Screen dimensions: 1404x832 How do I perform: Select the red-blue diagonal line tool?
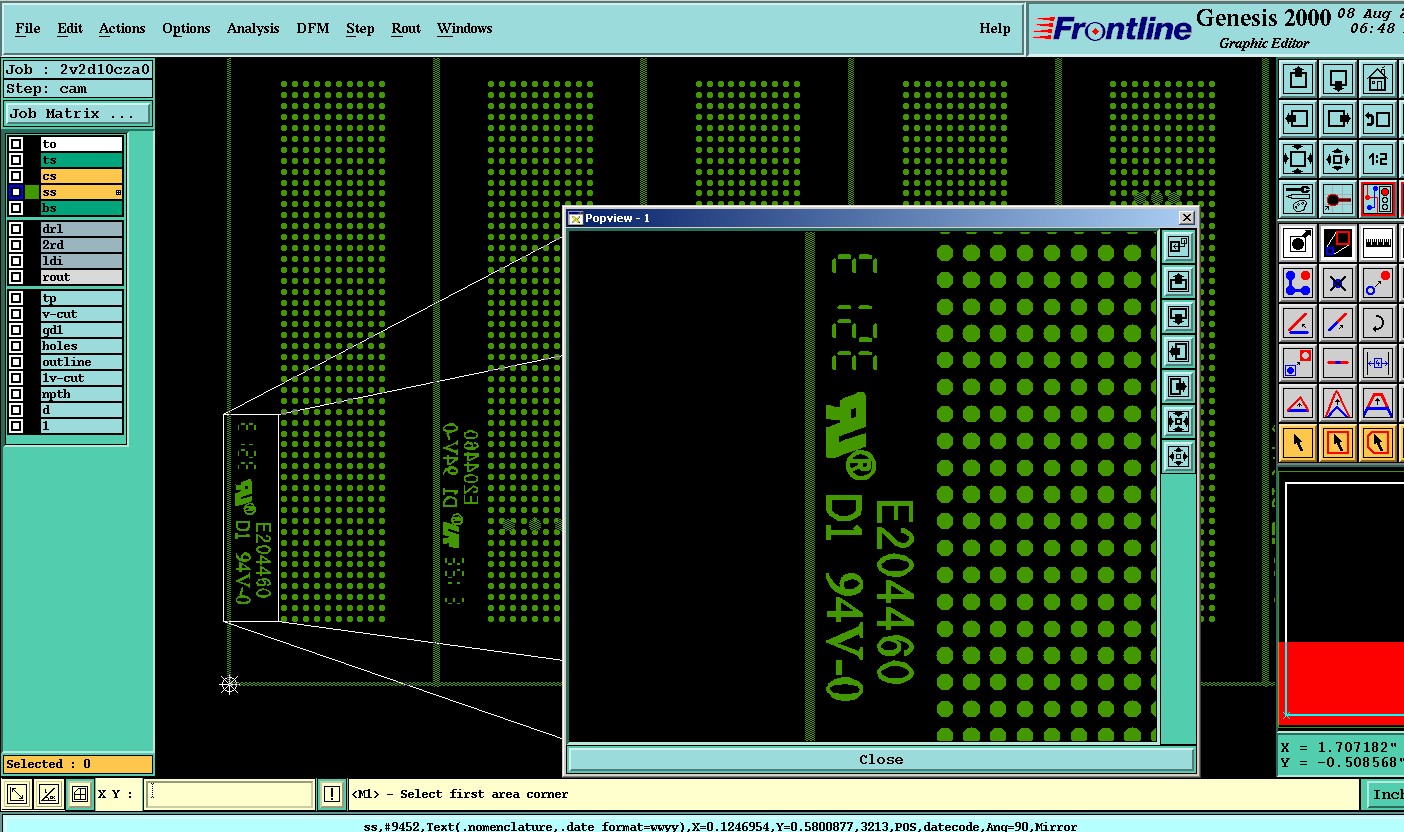point(1338,323)
